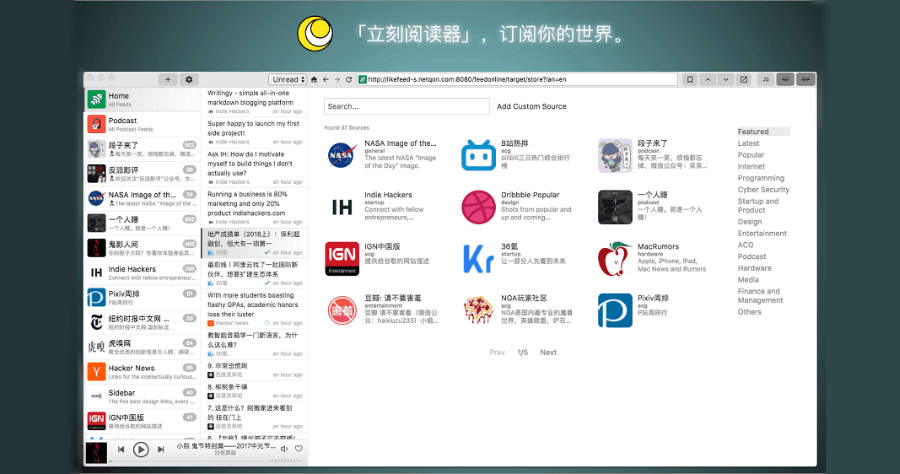
Task: Open 豆瓣 请不要害羞 source icon
Action: point(342,310)
